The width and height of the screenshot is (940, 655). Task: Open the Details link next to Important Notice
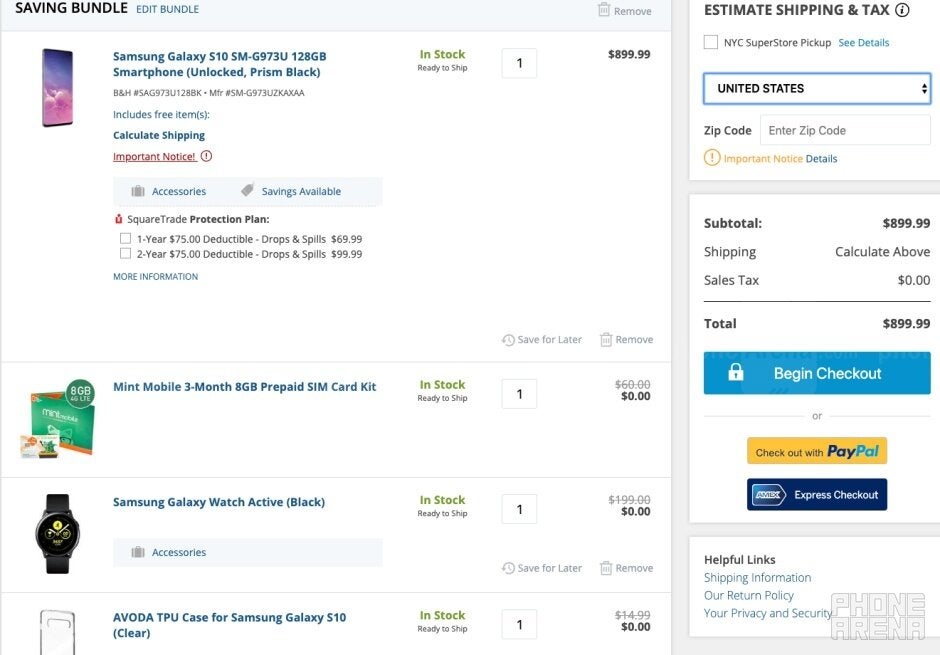821,159
